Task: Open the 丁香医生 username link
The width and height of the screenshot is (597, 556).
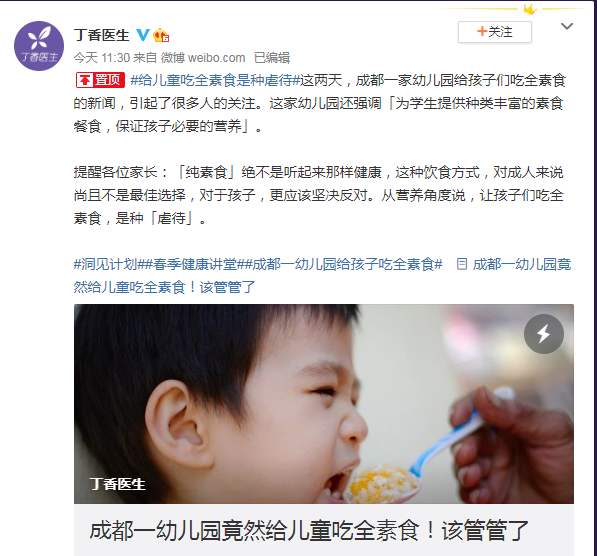Action: 101,35
